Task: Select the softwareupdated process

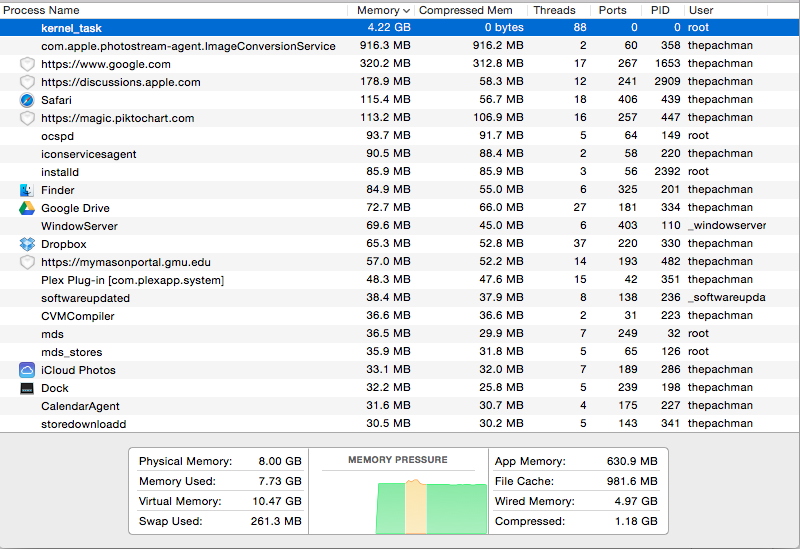Action: [85, 298]
